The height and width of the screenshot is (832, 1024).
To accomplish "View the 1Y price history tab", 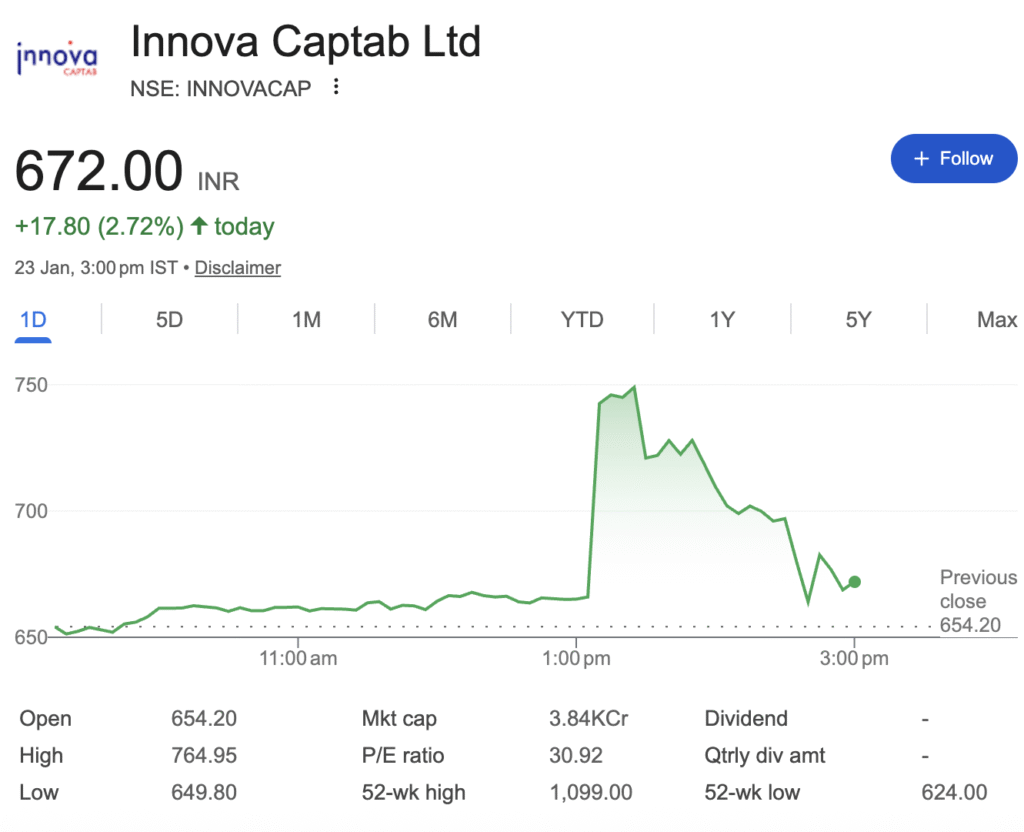I will (722, 320).
